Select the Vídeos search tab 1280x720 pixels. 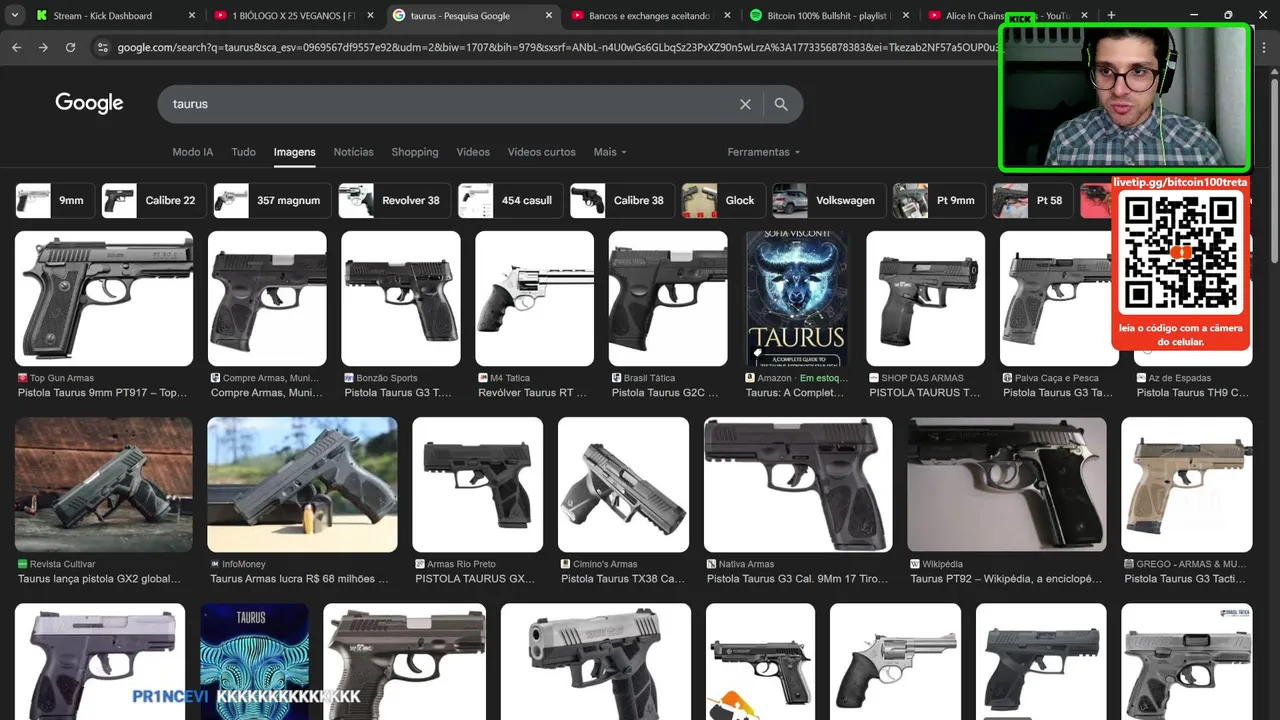click(x=473, y=152)
